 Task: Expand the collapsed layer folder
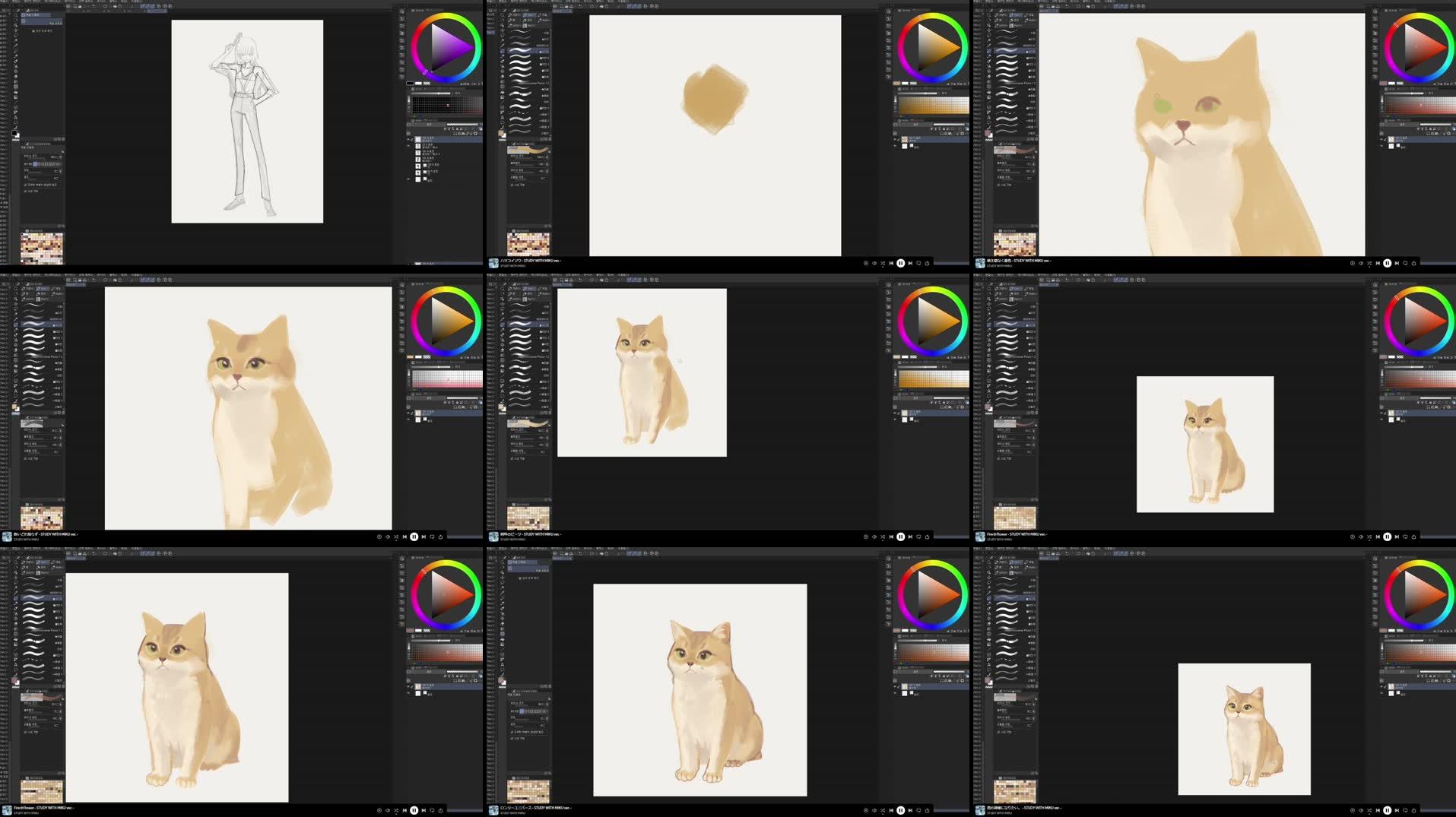click(408, 179)
